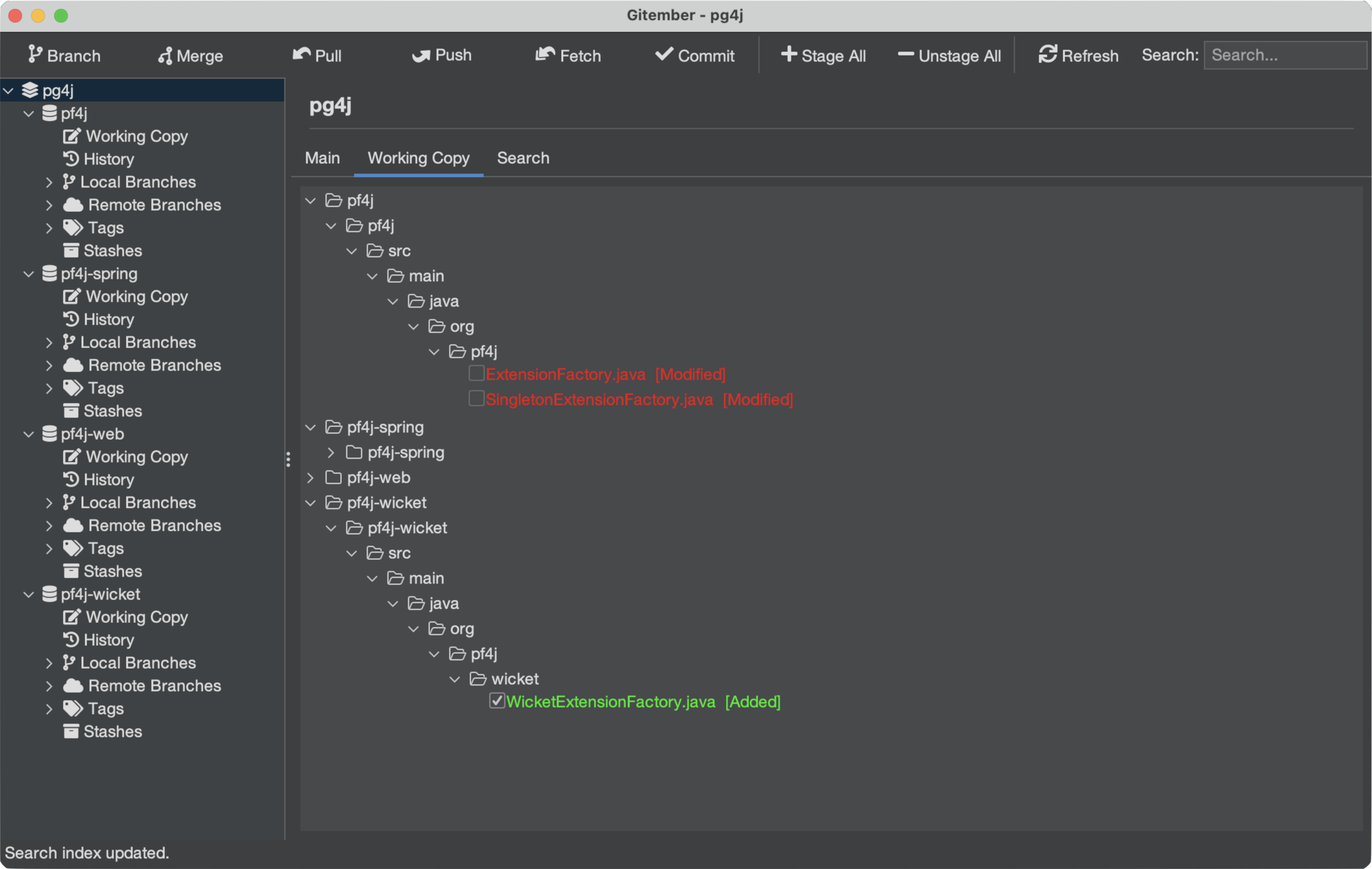Expand Remote Branches under pf4j-spring
This screenshot has width=1372, height=869.
tap(49, 365)
